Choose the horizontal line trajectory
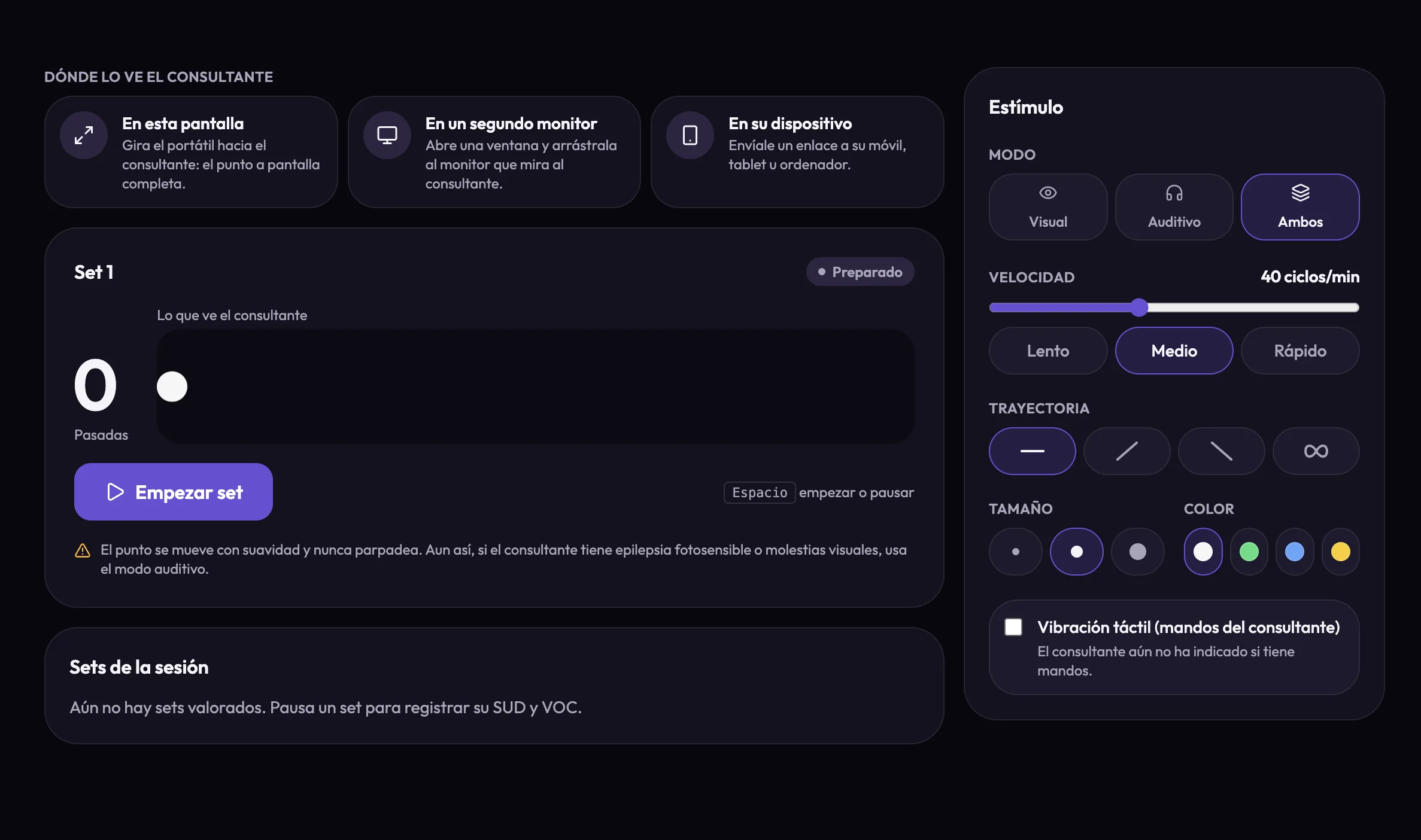The width and height of the screenshot is (1421, 840). coord(1033,451)
